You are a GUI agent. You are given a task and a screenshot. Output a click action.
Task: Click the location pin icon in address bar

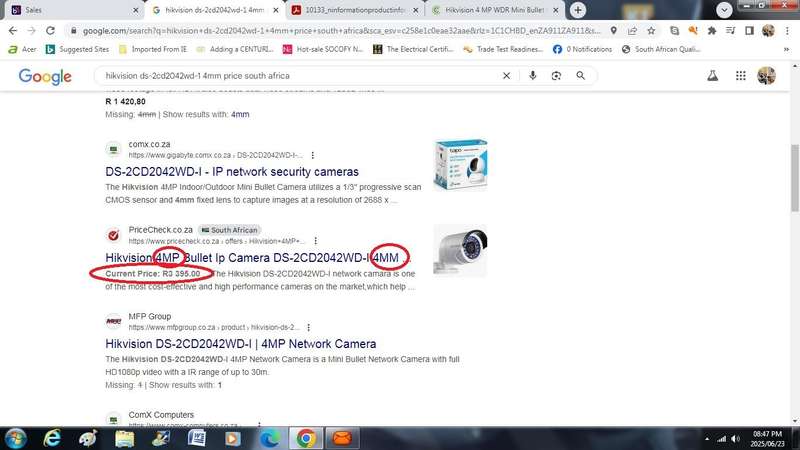click(614, 31)
